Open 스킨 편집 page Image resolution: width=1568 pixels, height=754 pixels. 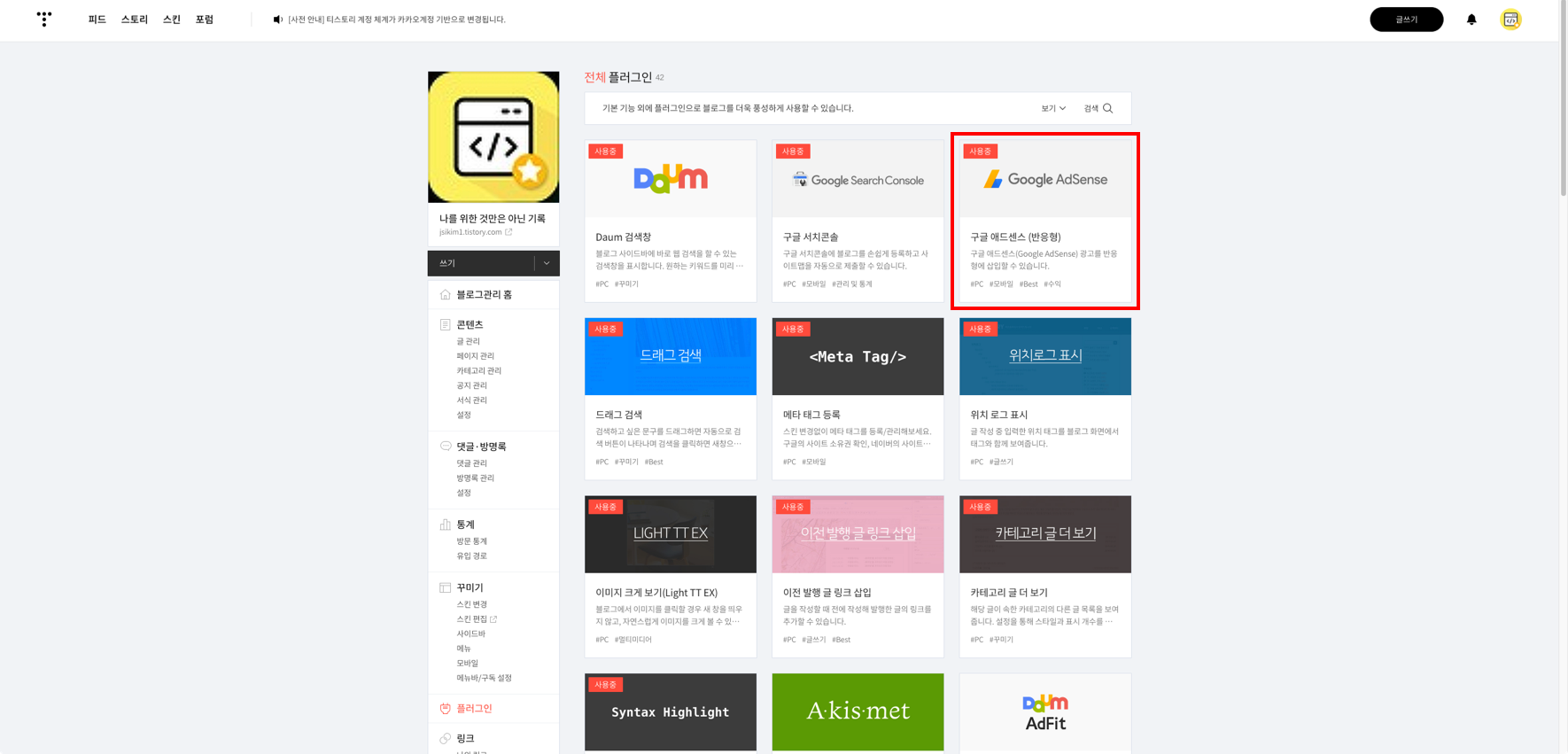471,619
